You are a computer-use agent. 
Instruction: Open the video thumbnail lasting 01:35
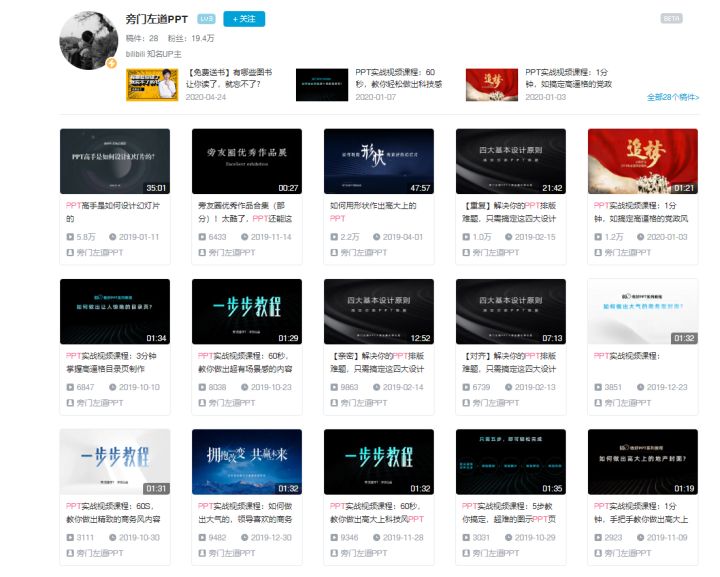coord(511,462)
